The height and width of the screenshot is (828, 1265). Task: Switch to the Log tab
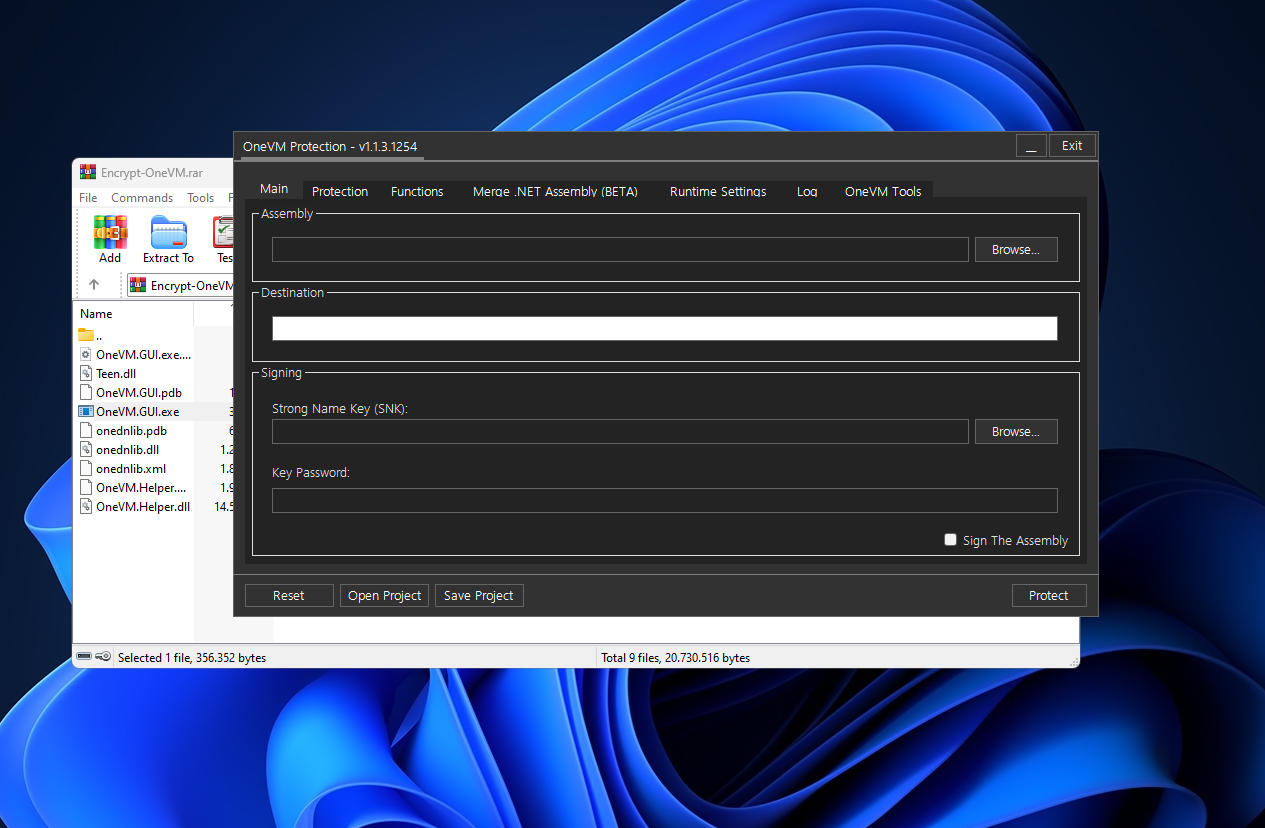click(807, 191)
